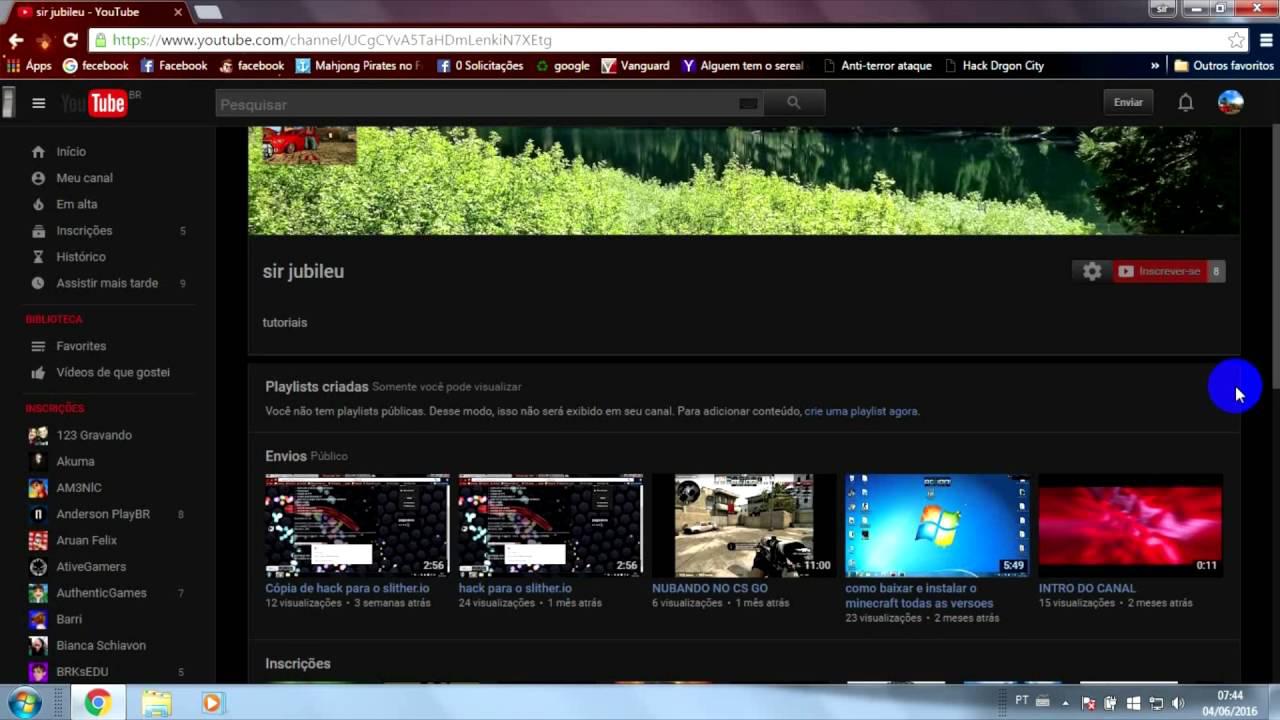Reload the page in Chrome
Screen dimensions: 1280x720
click(x=70, y=40)
